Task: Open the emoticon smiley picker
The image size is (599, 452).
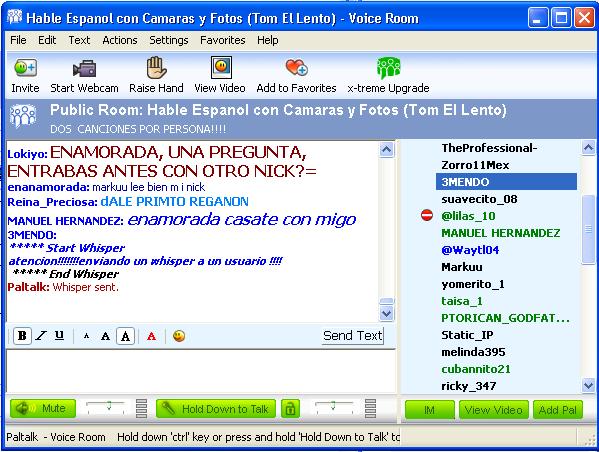Action: coord(179,336)
